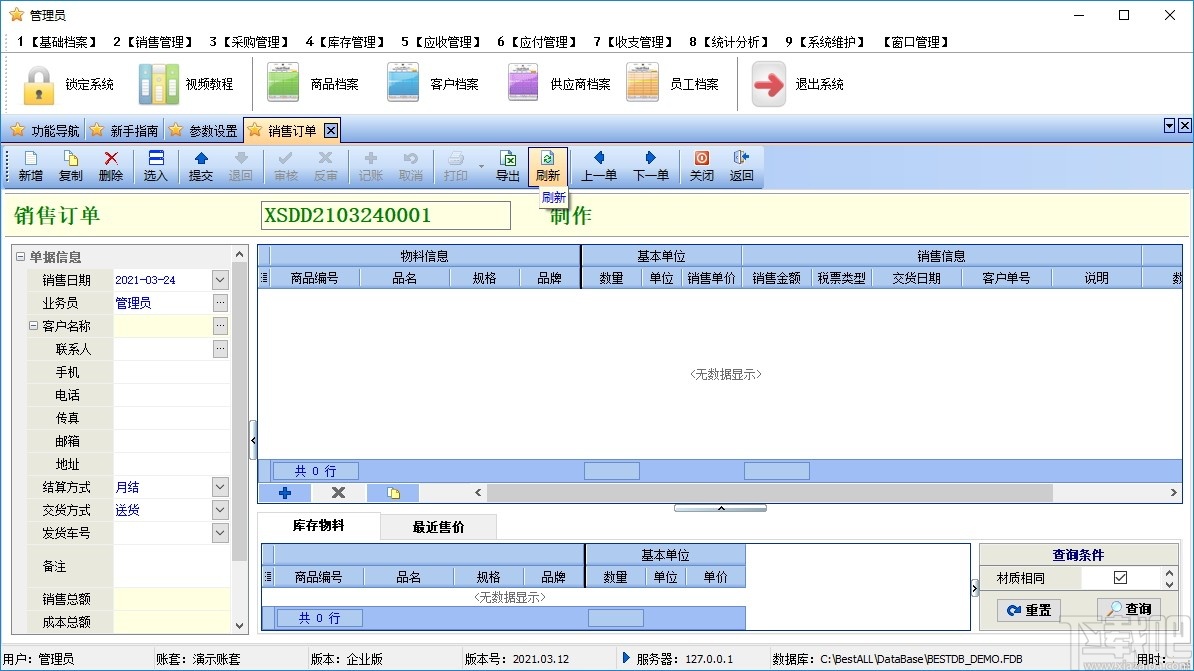Open 销售日期 date dropdown
Viewport: 1194px width, 671px height.
pyautogui.click(x=220, y=280)
